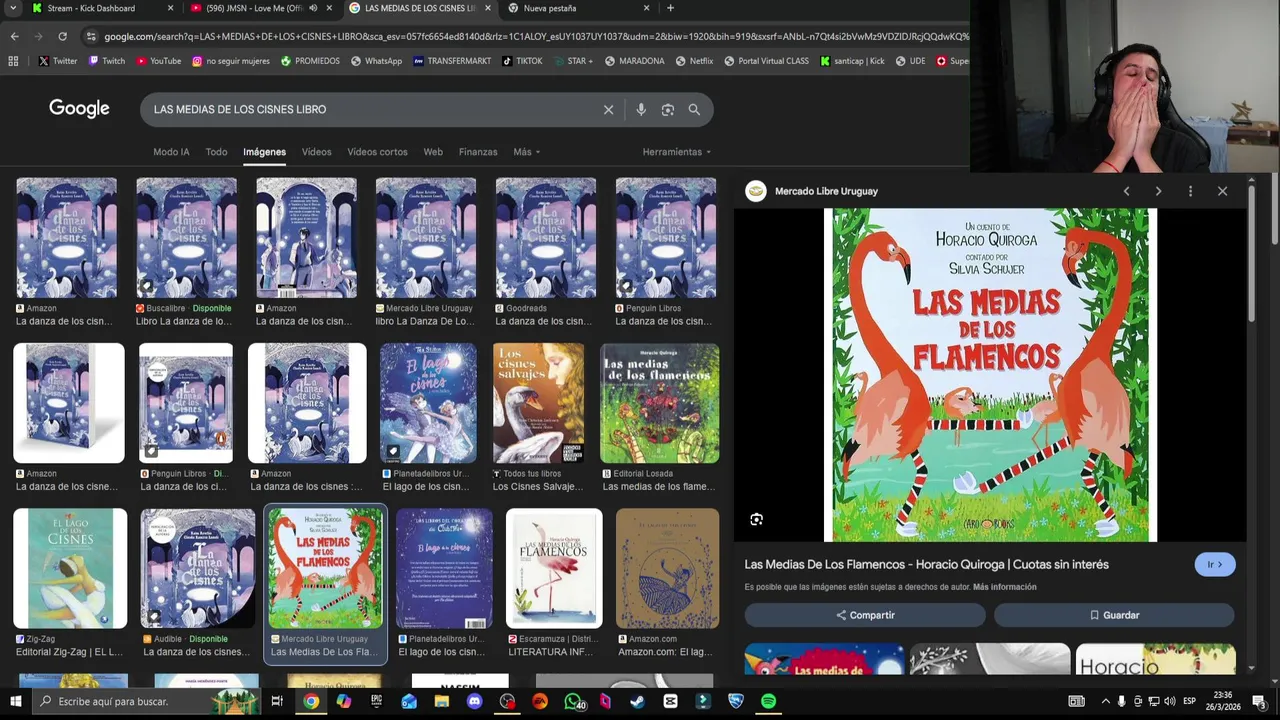Open the YouTube bookmark
Screen dimensions: 1280x720
coord(158,61)
